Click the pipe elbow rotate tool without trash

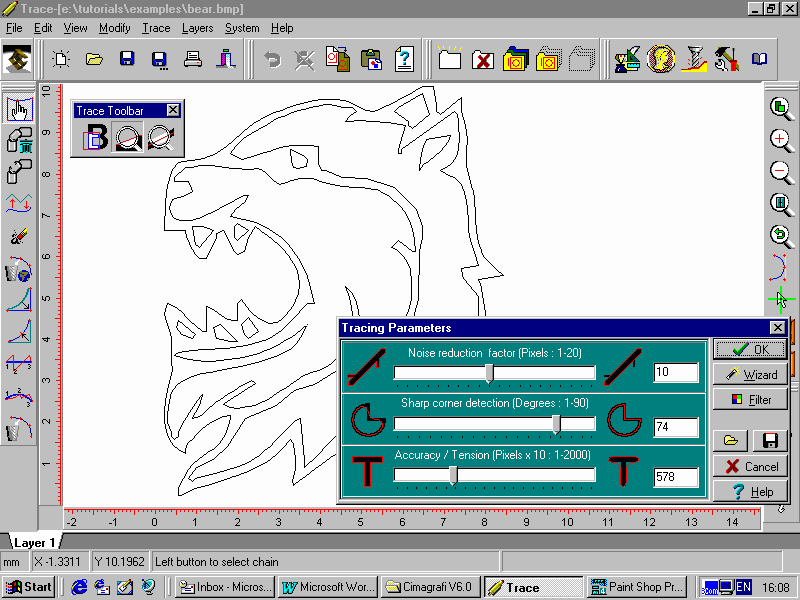tap(19, 171)
